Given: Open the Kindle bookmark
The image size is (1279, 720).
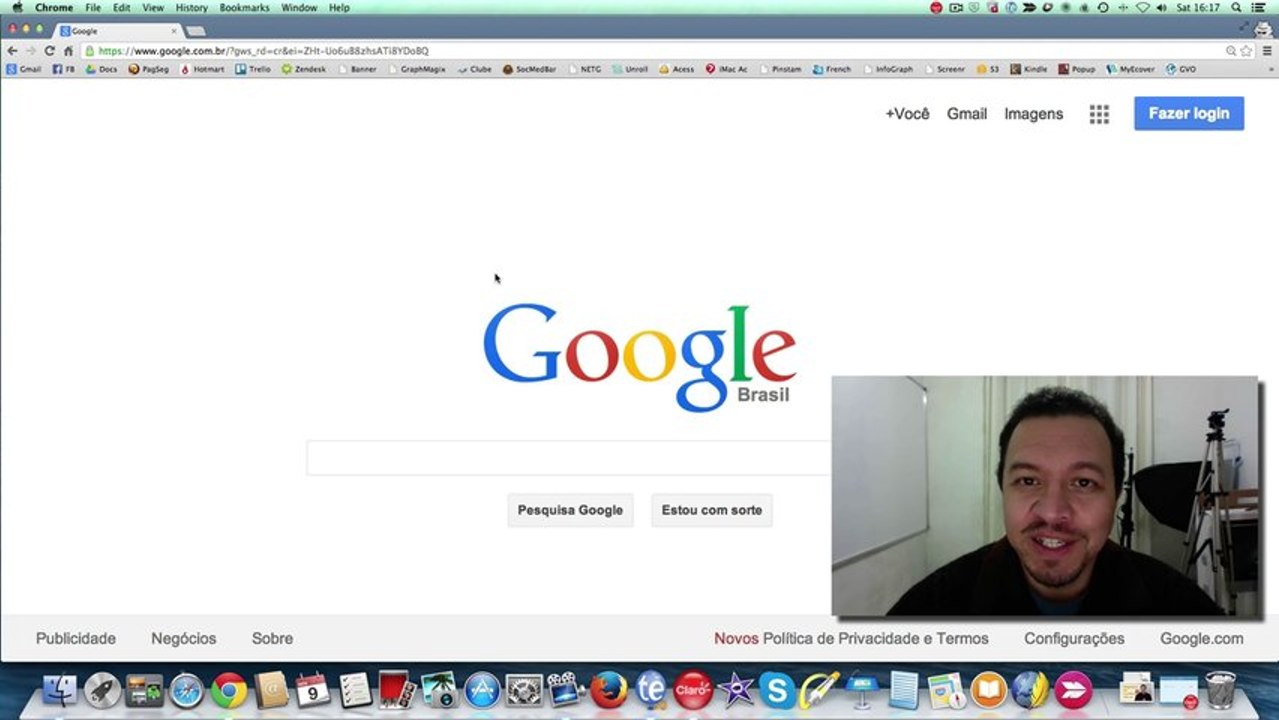Looking at the screenshot, I should click(x=1029, y=69).
